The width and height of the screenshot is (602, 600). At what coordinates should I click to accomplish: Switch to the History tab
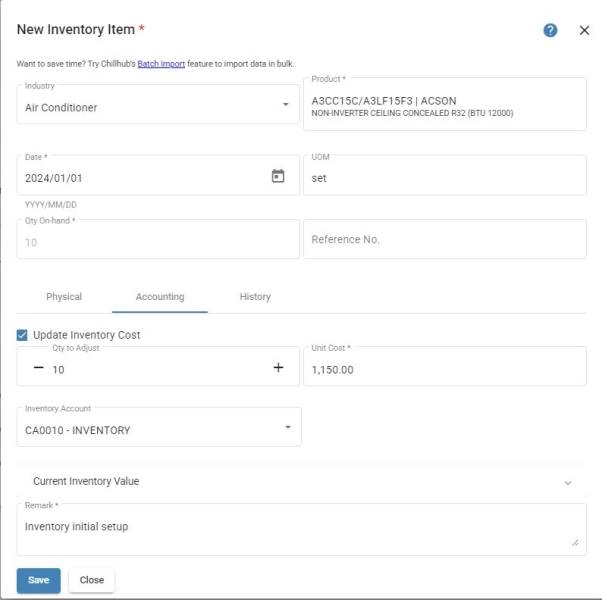coord(255,297)
